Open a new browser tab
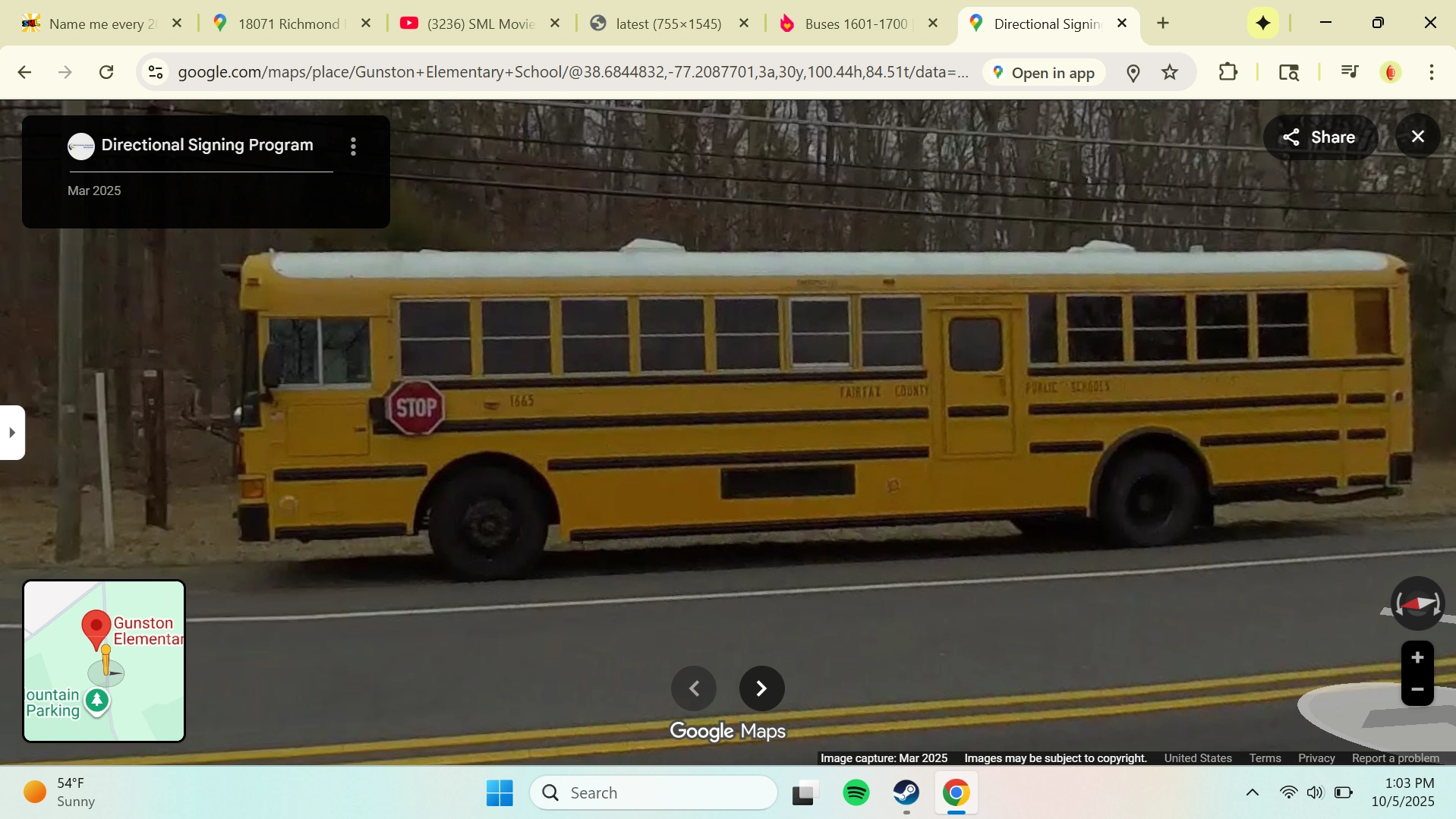This screenshot has height=819, width=1456. 1163,24
